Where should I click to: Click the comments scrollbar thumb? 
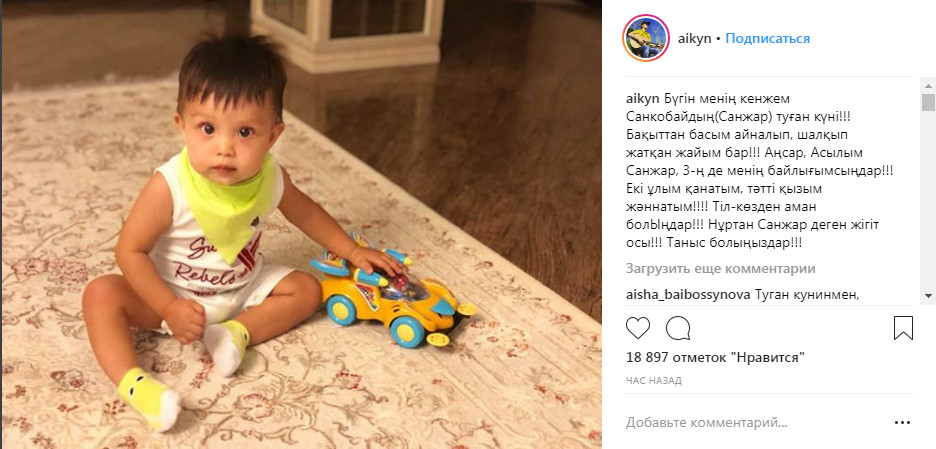click(x=928, y=102)
